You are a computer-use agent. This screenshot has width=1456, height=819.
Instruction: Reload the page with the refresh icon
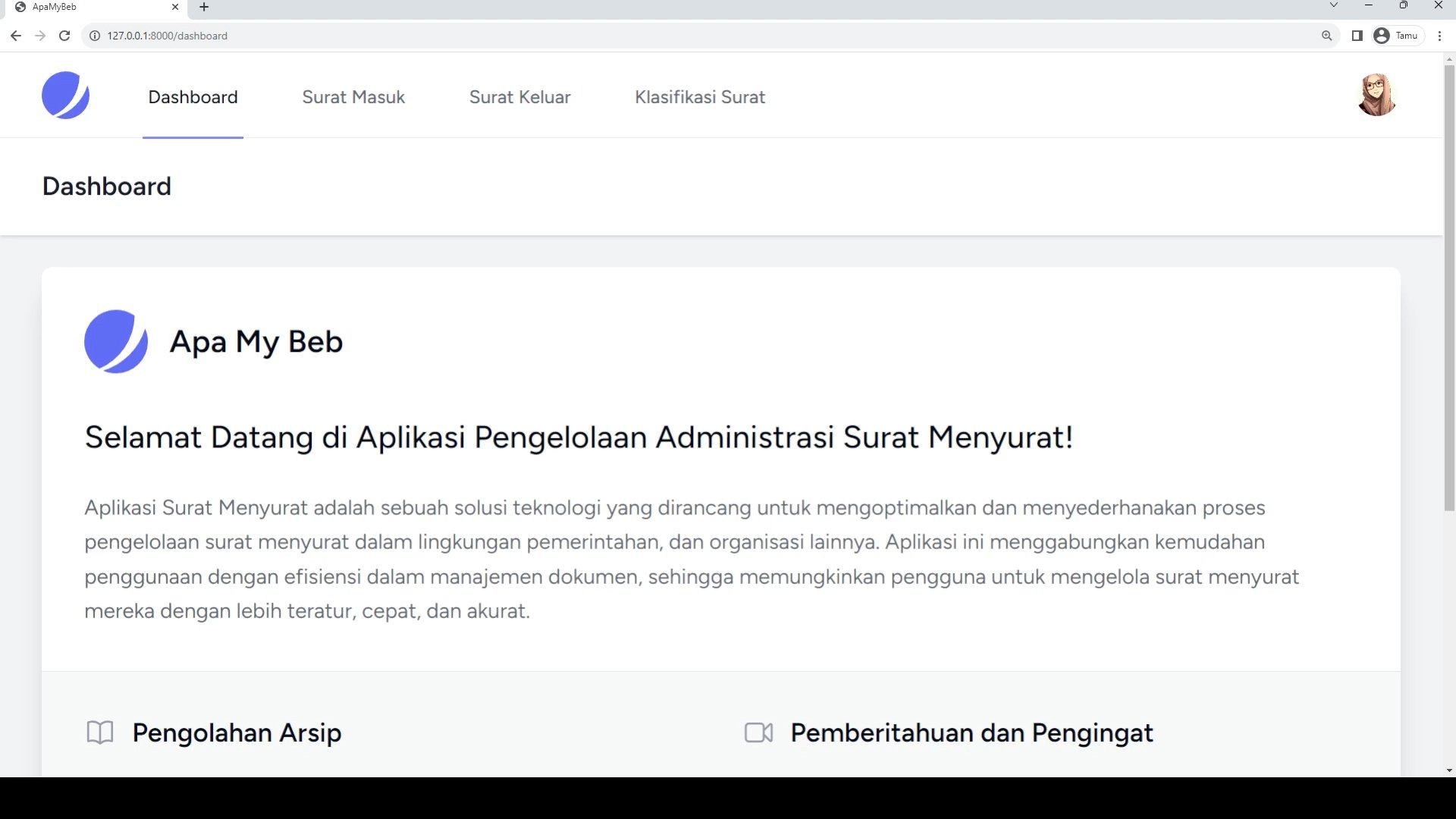point(64,36)
